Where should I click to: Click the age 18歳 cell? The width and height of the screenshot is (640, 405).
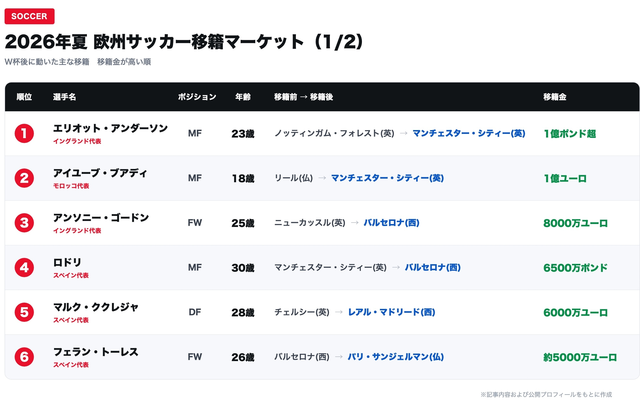click(243, 178)
